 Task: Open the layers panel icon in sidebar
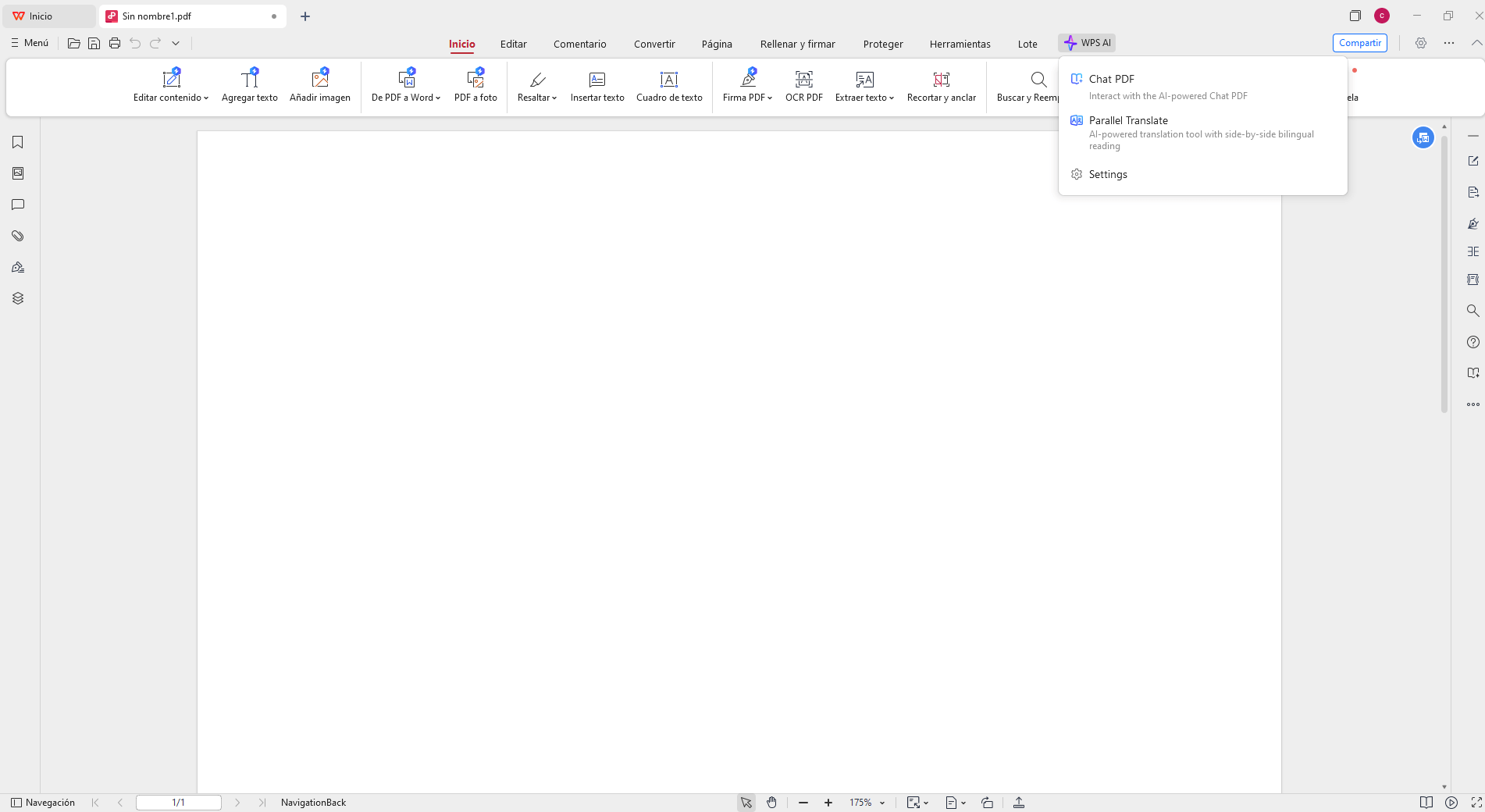tap(18, 298)
